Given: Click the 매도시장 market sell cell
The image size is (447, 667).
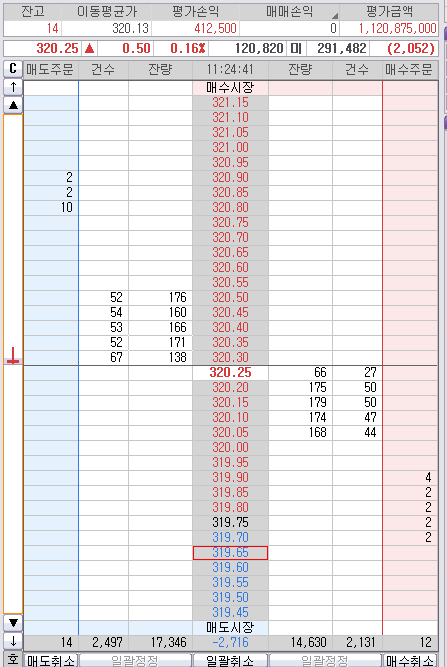Looking at the screenshot, I should point(230,627).
